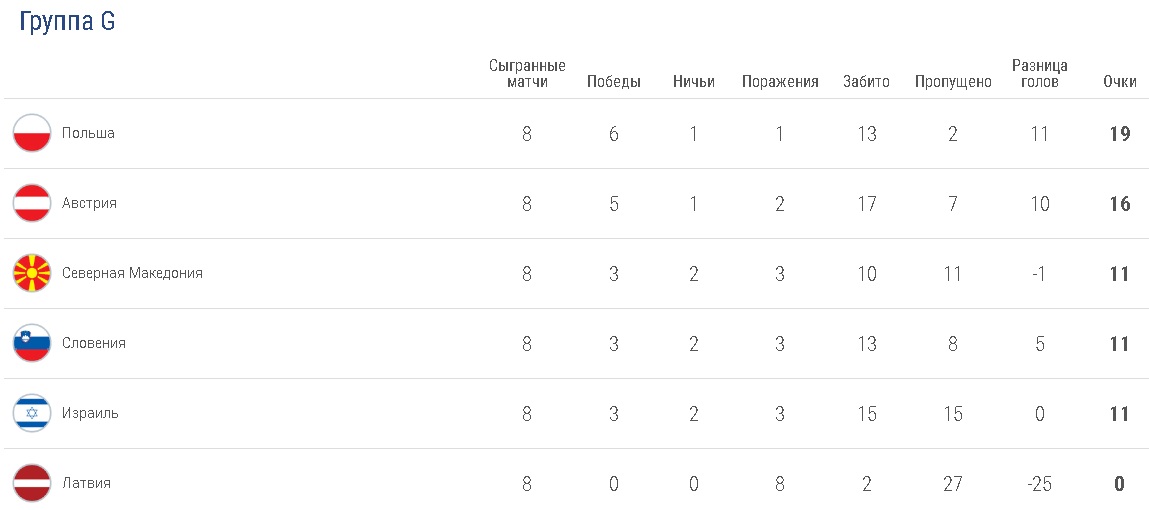Viewport: 1149px width, 510px height.
Task: Click the Latvia flag icon
Action: point(32,483)
